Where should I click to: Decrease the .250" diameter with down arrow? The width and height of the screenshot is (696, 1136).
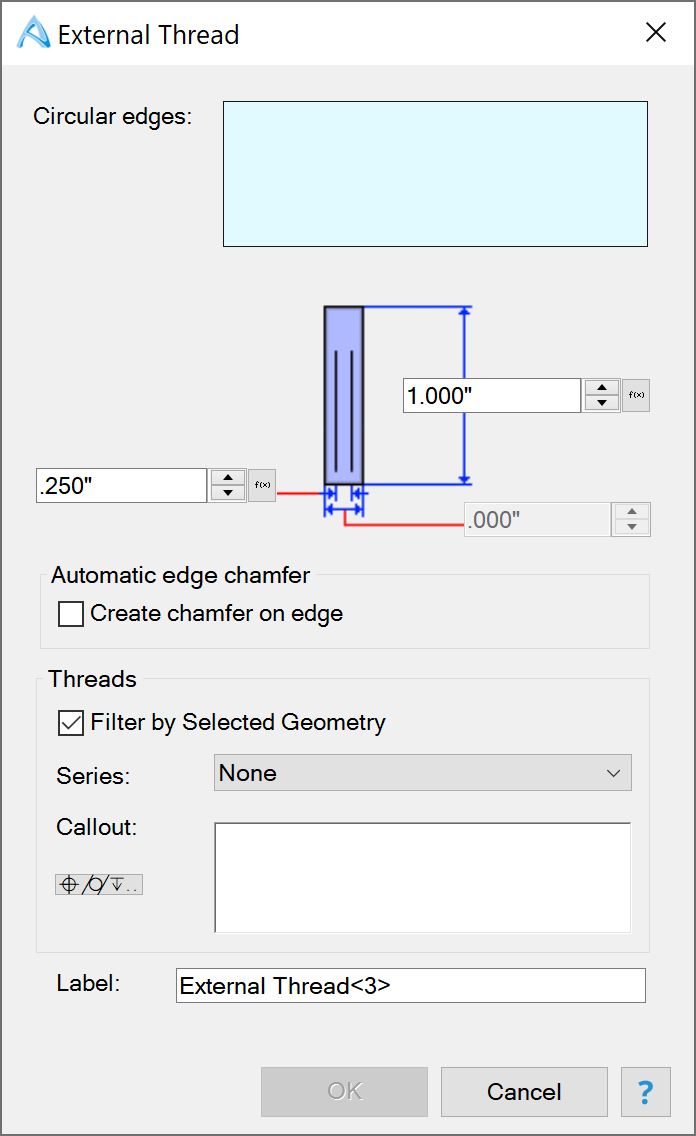228,493
